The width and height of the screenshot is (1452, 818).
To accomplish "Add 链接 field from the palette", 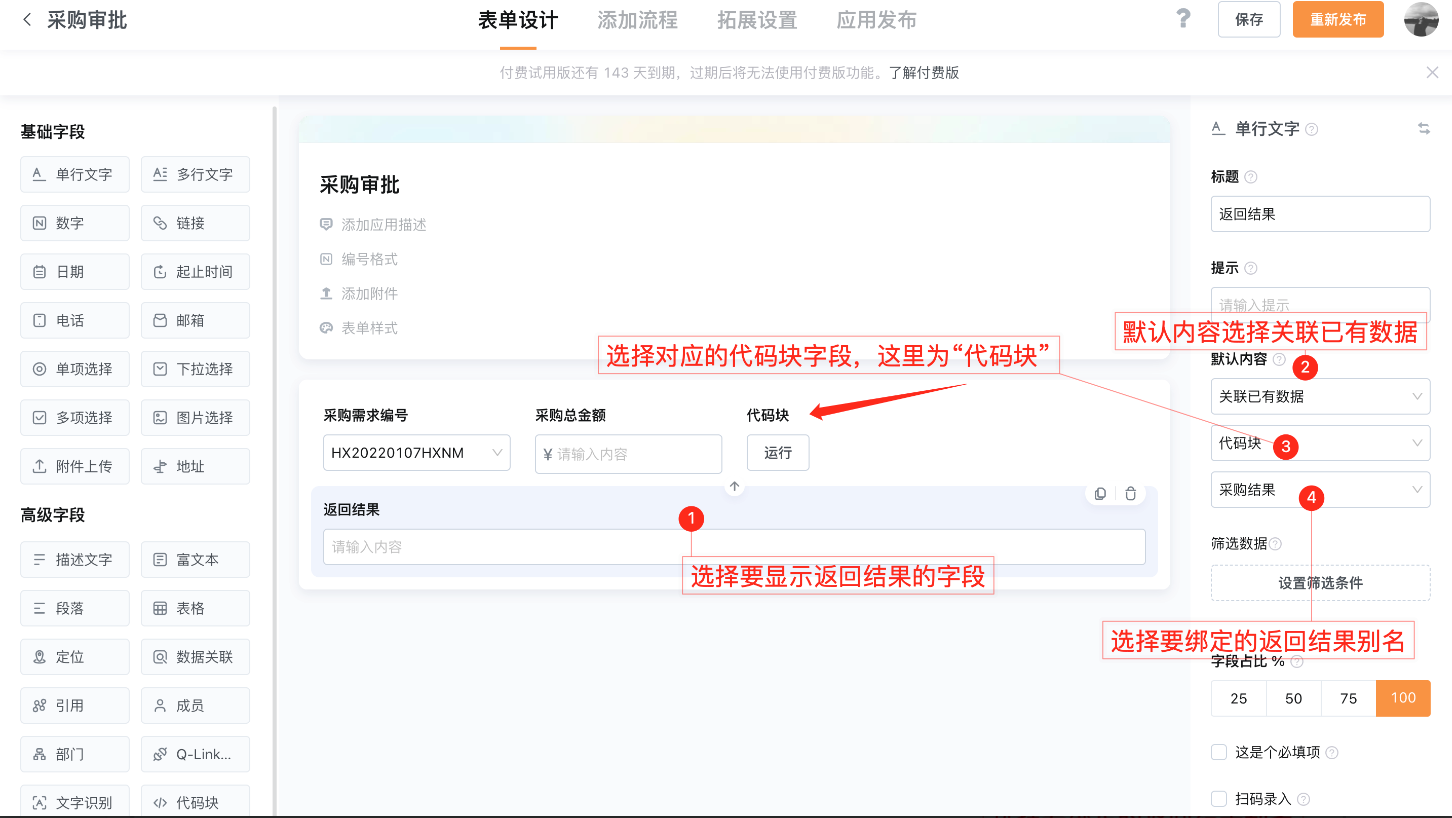I will pos(195,223).
